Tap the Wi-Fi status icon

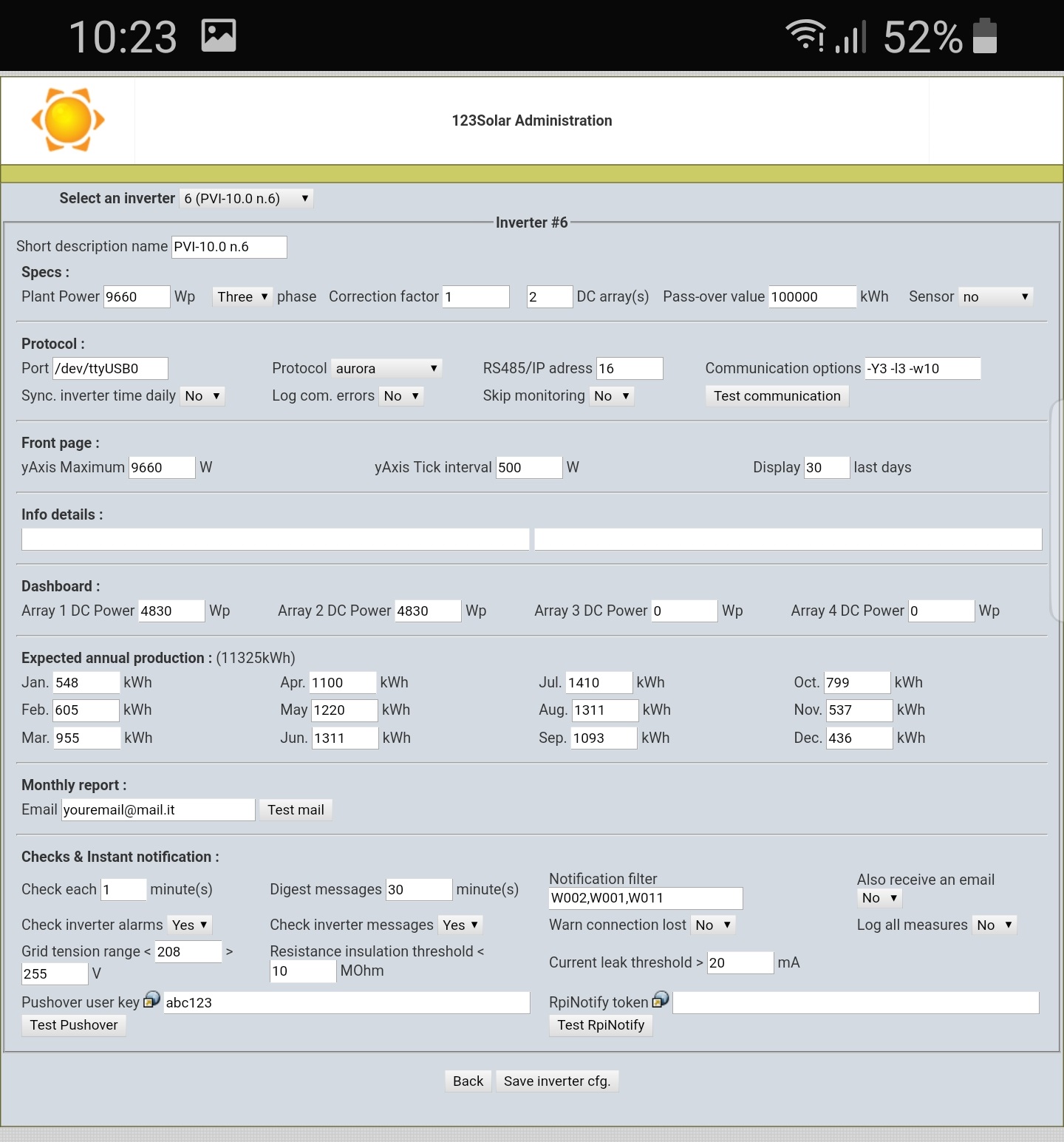pyautogui.click(x=805, y=35)
